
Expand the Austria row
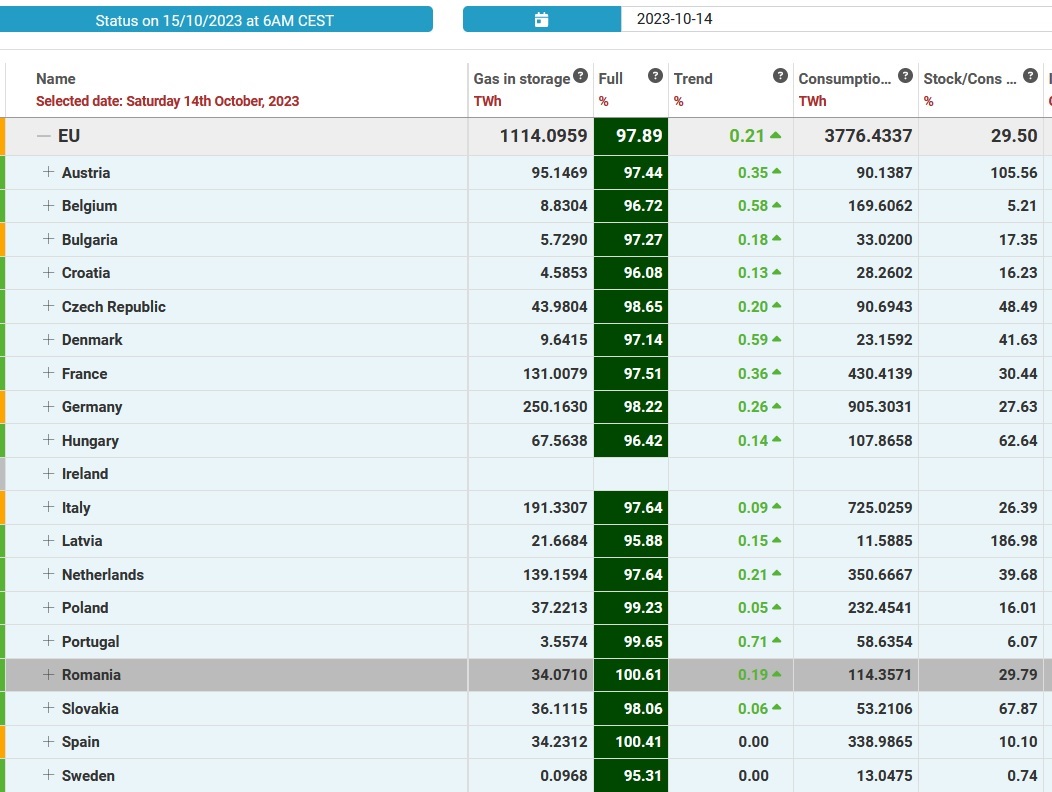tap(48, 172)
